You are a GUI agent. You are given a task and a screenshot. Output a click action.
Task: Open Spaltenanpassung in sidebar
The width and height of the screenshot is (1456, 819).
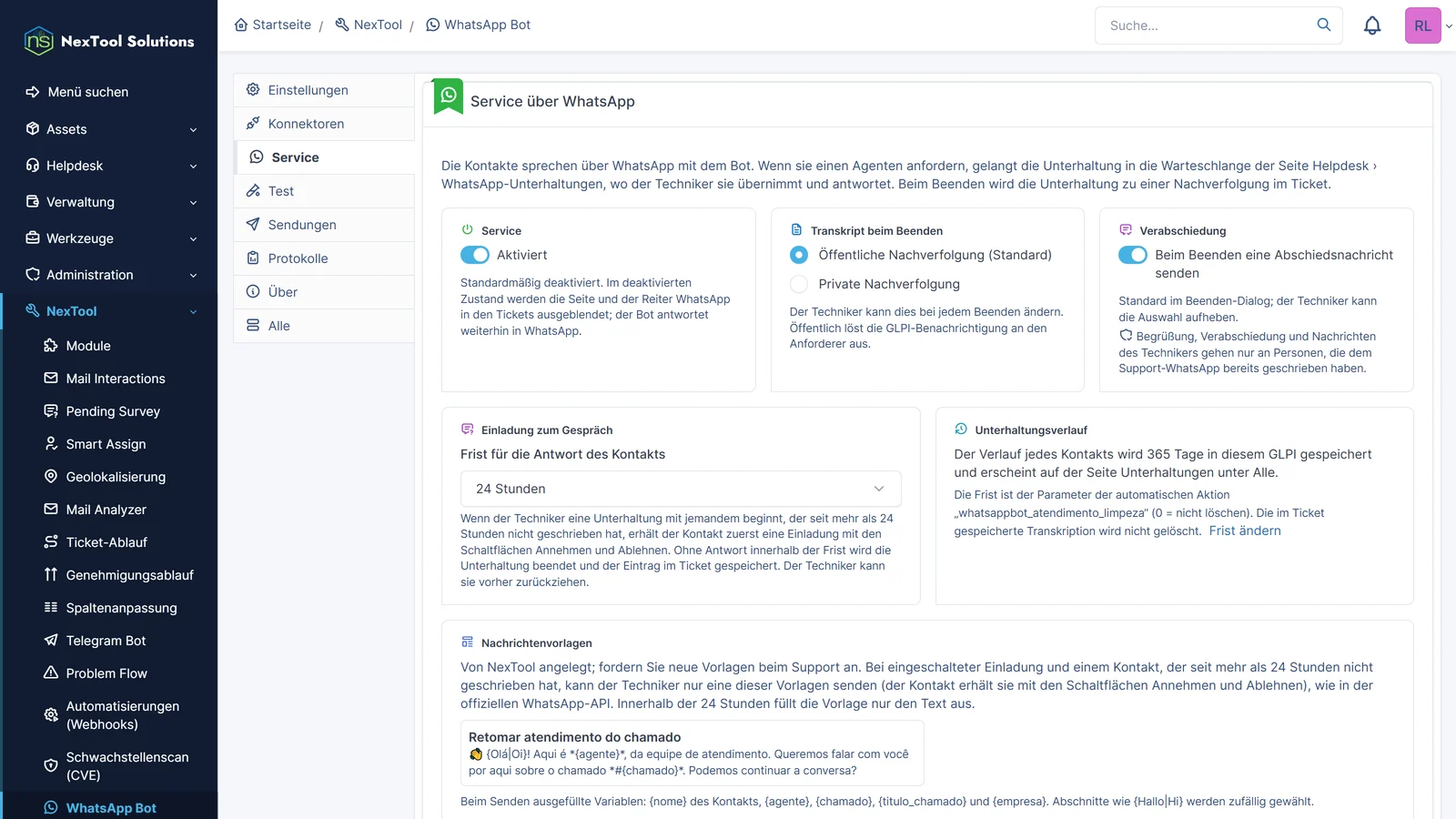pyautogui.click(x=110, y=608)
